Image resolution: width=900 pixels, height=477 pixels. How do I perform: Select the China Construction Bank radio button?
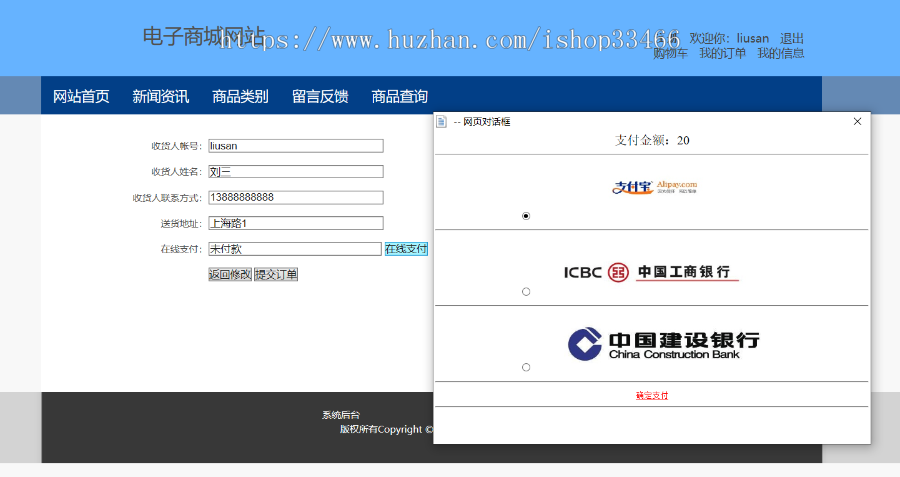[x=526, y=367]
